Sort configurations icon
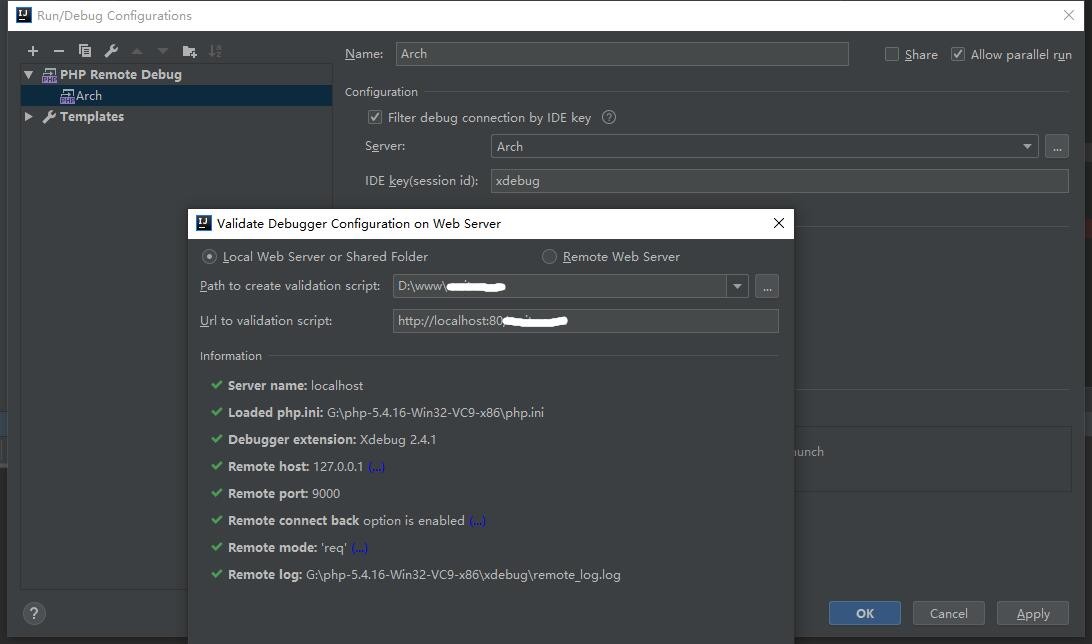Viewport: 1092px width, 644px height. coord(215,51)
